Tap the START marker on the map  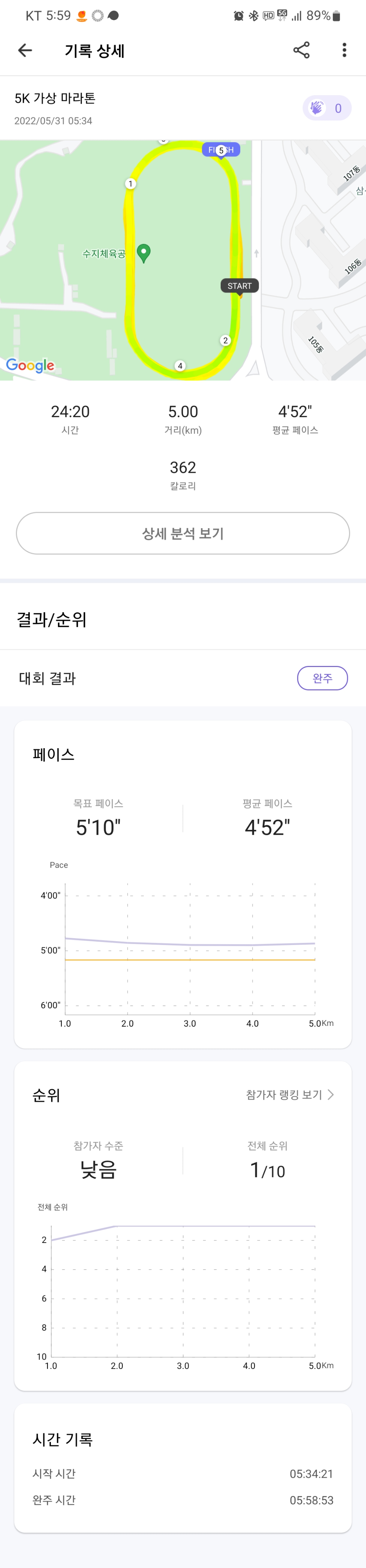point(239,286)
